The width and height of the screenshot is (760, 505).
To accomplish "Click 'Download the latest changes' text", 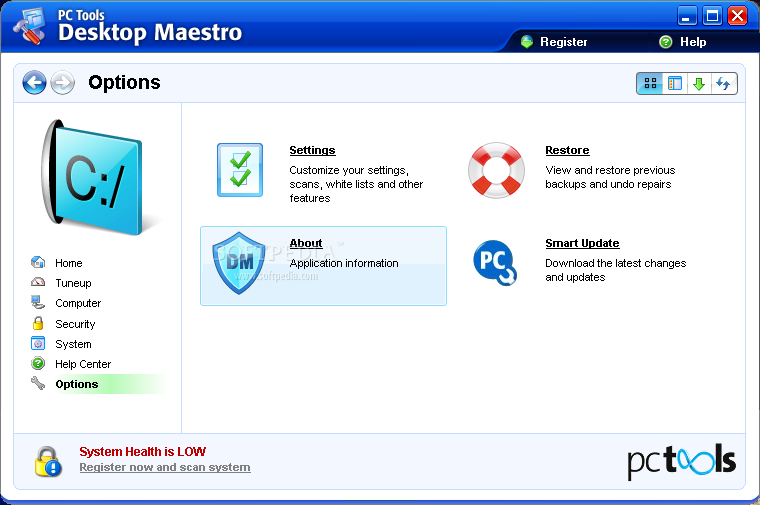I will click(x=616, y=270).
